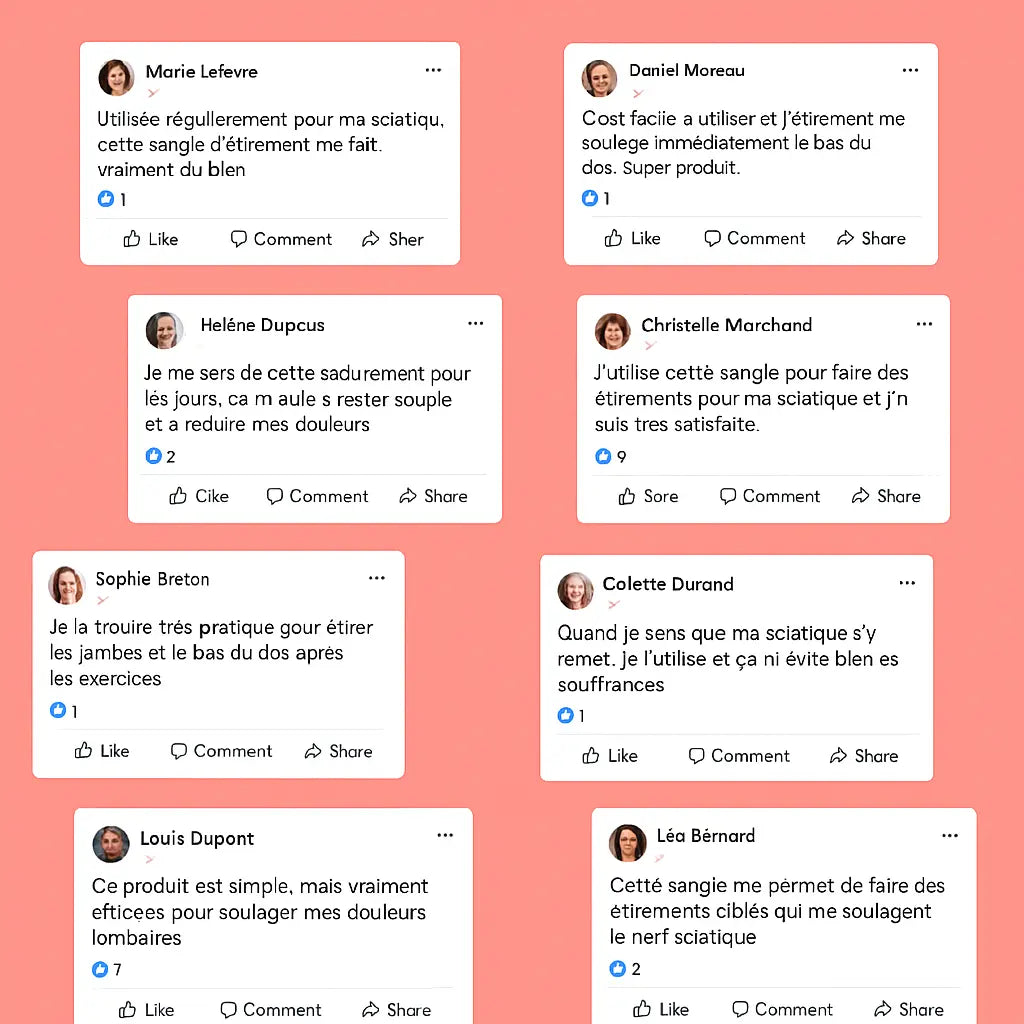Comment on Daniel Moreau's post
Image resolution: width=1024 pixels, height=1024 pixels.
coord(755,238)
